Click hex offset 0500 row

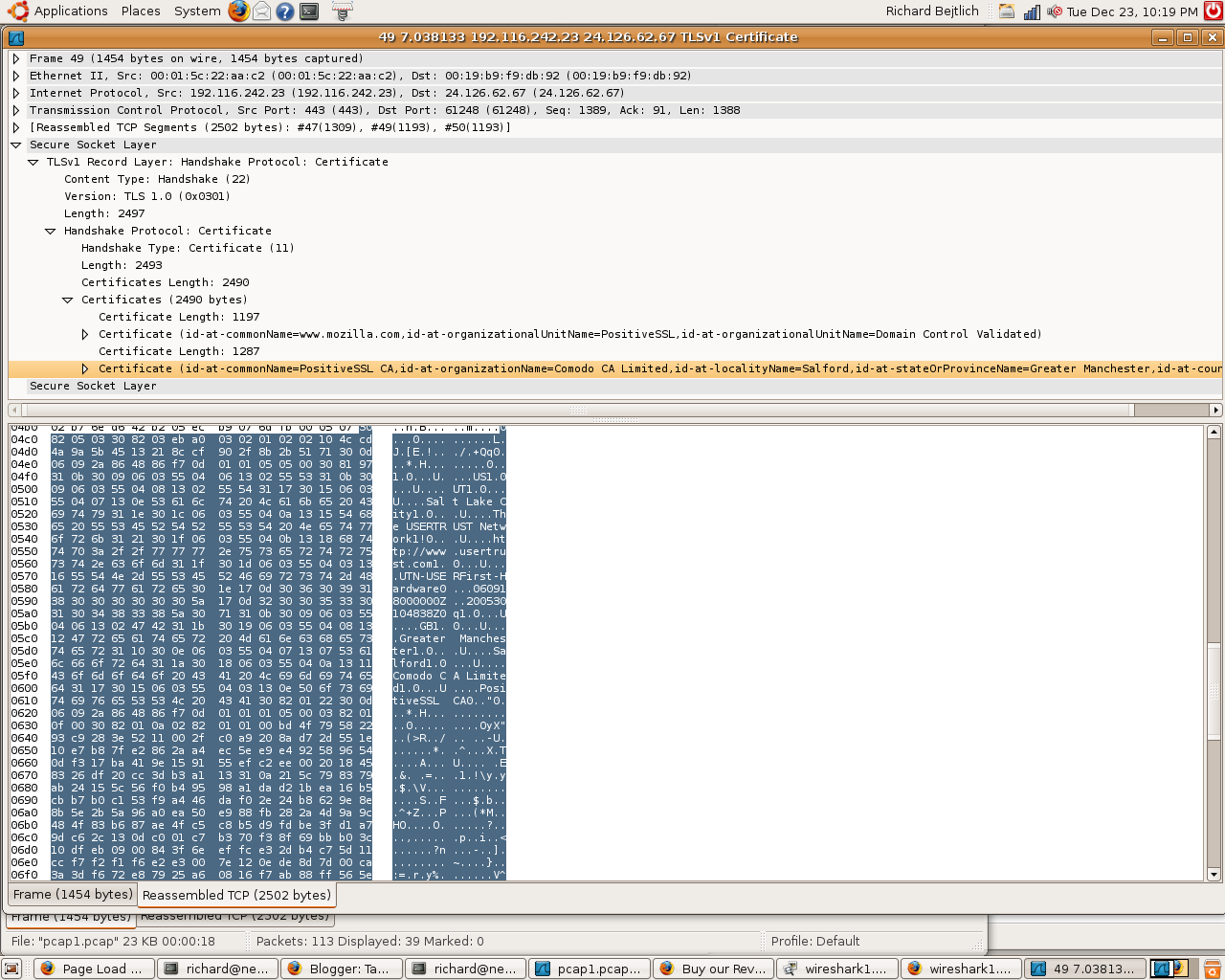pos(257,489)
